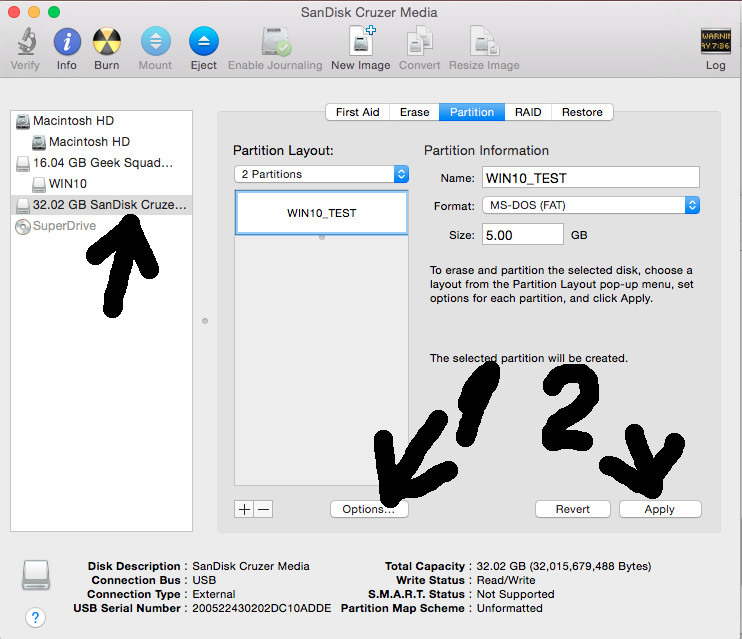The height and width of the screenshot is (639, 742).
Task: Eject the selected disk via Eject icon
Action: pos(203,41)
